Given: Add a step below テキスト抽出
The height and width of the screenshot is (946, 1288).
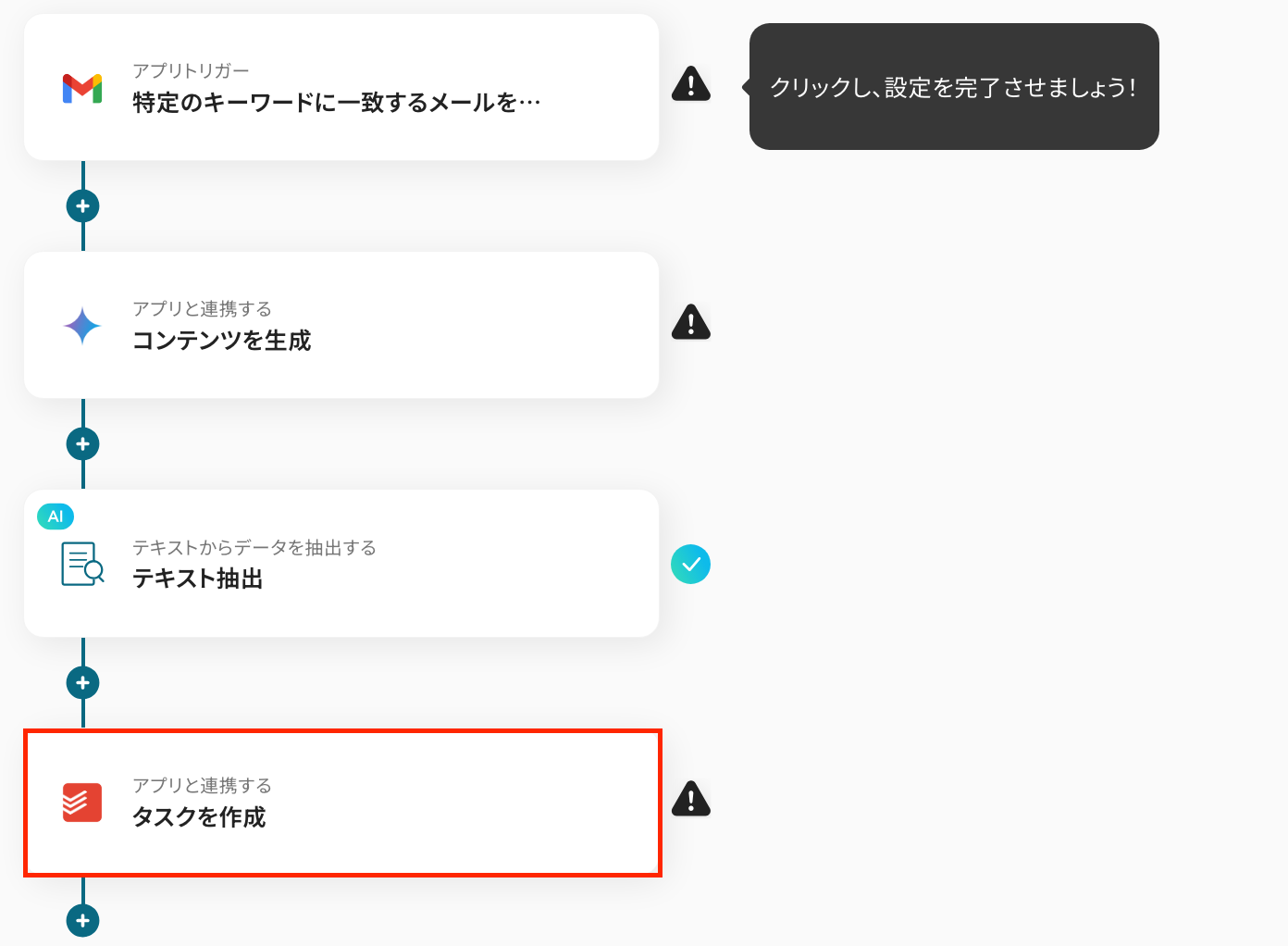Looking at the screenshot, I should point(83,683).
